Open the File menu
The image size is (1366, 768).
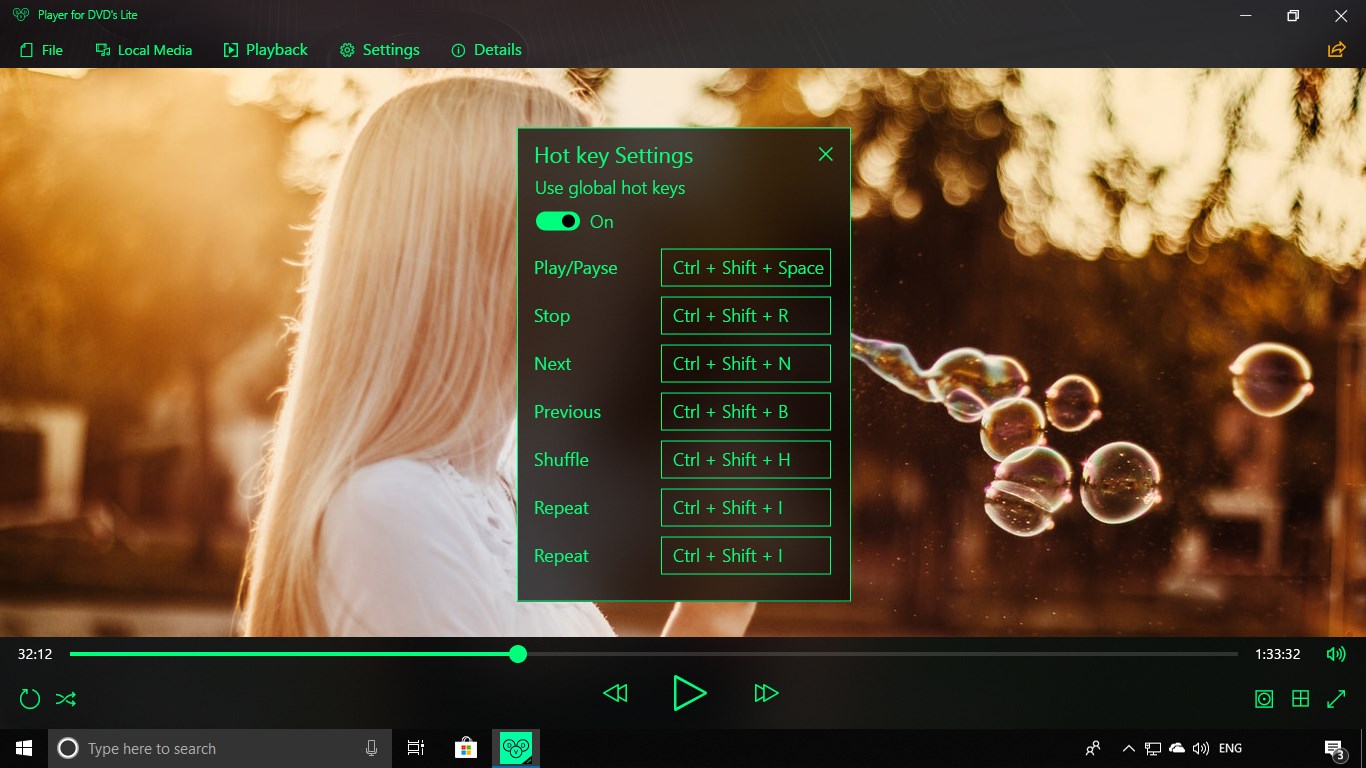pos(40,49)
